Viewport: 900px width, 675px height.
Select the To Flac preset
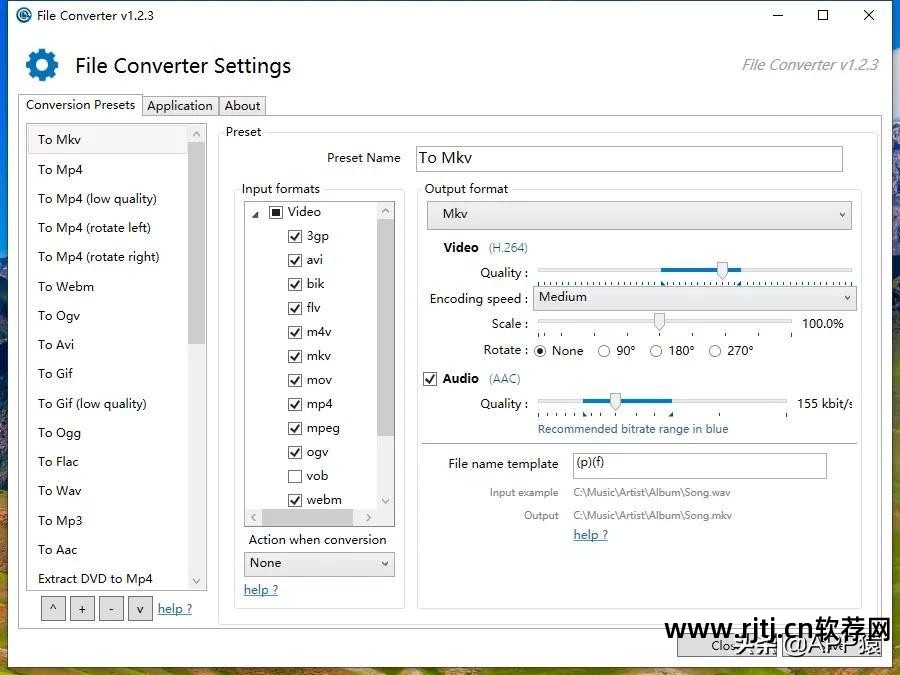point(108,462)
